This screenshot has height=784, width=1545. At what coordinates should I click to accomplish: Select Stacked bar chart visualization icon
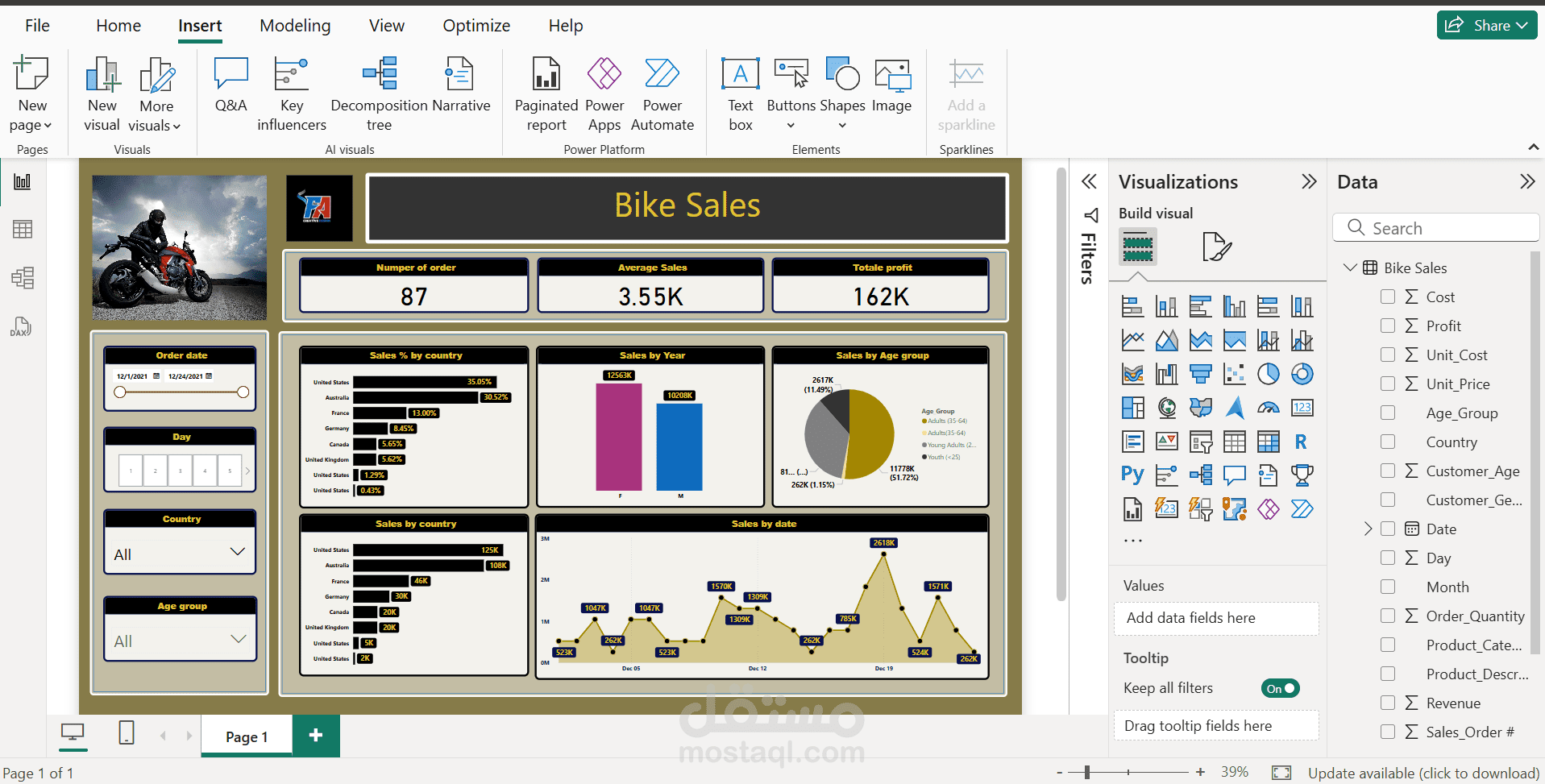pos(1132,306)
